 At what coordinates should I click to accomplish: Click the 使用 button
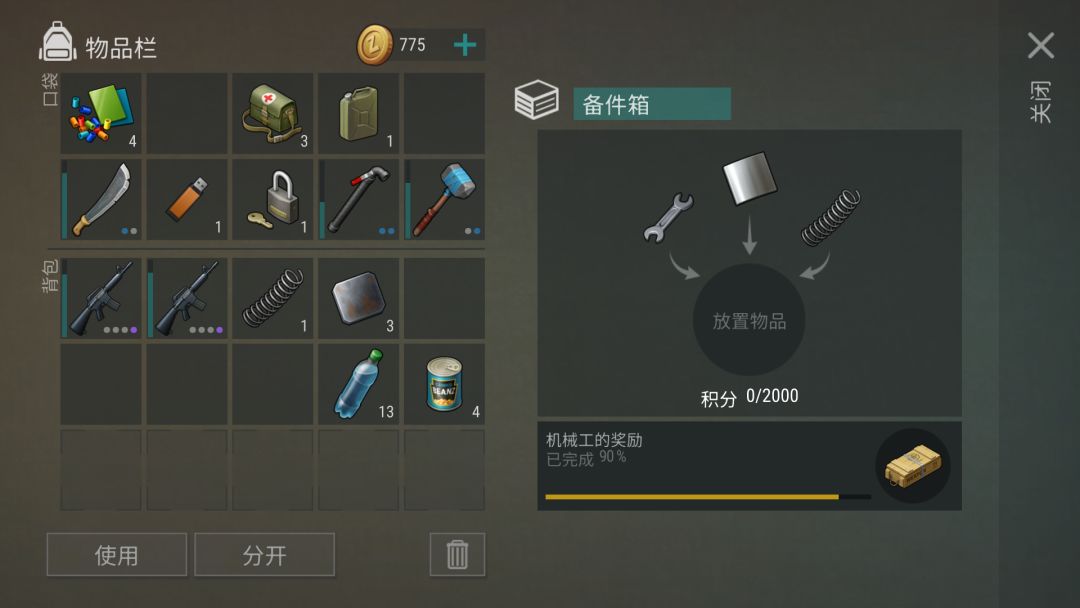tap(116, 554)
